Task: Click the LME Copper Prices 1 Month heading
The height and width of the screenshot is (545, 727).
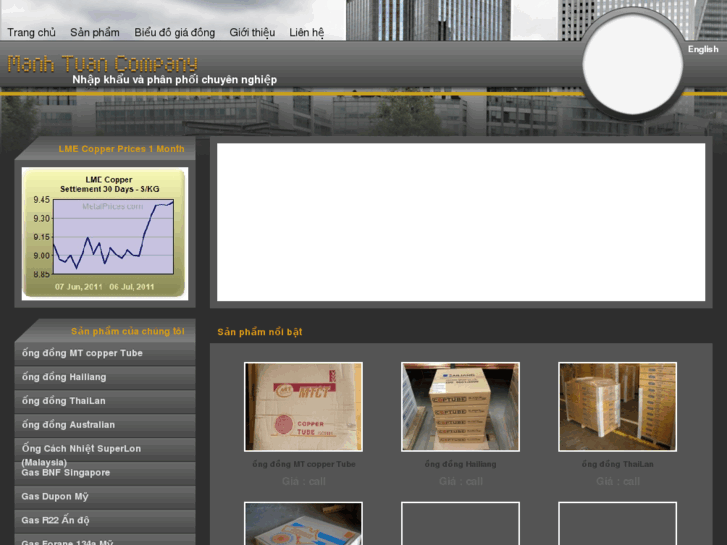Action: point(121,149)
